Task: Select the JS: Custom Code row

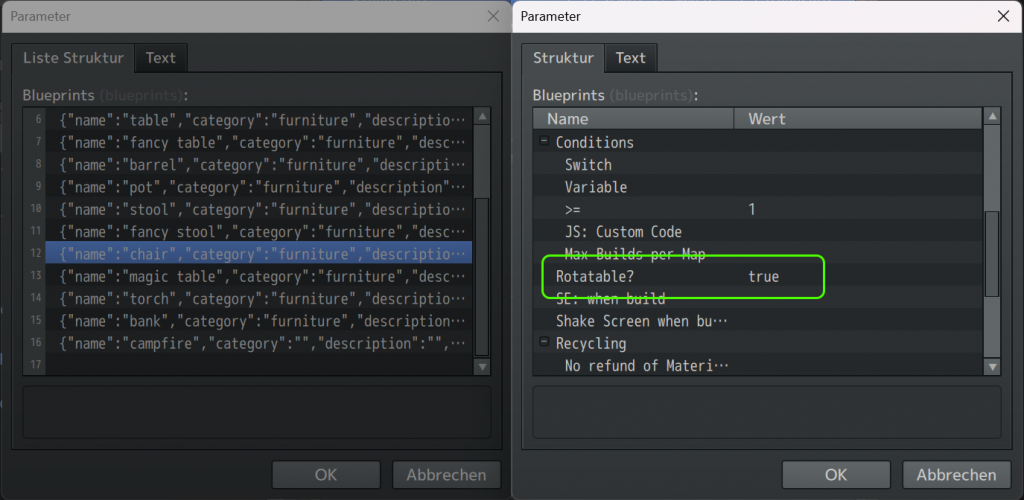Action: [x=623, y=232]
